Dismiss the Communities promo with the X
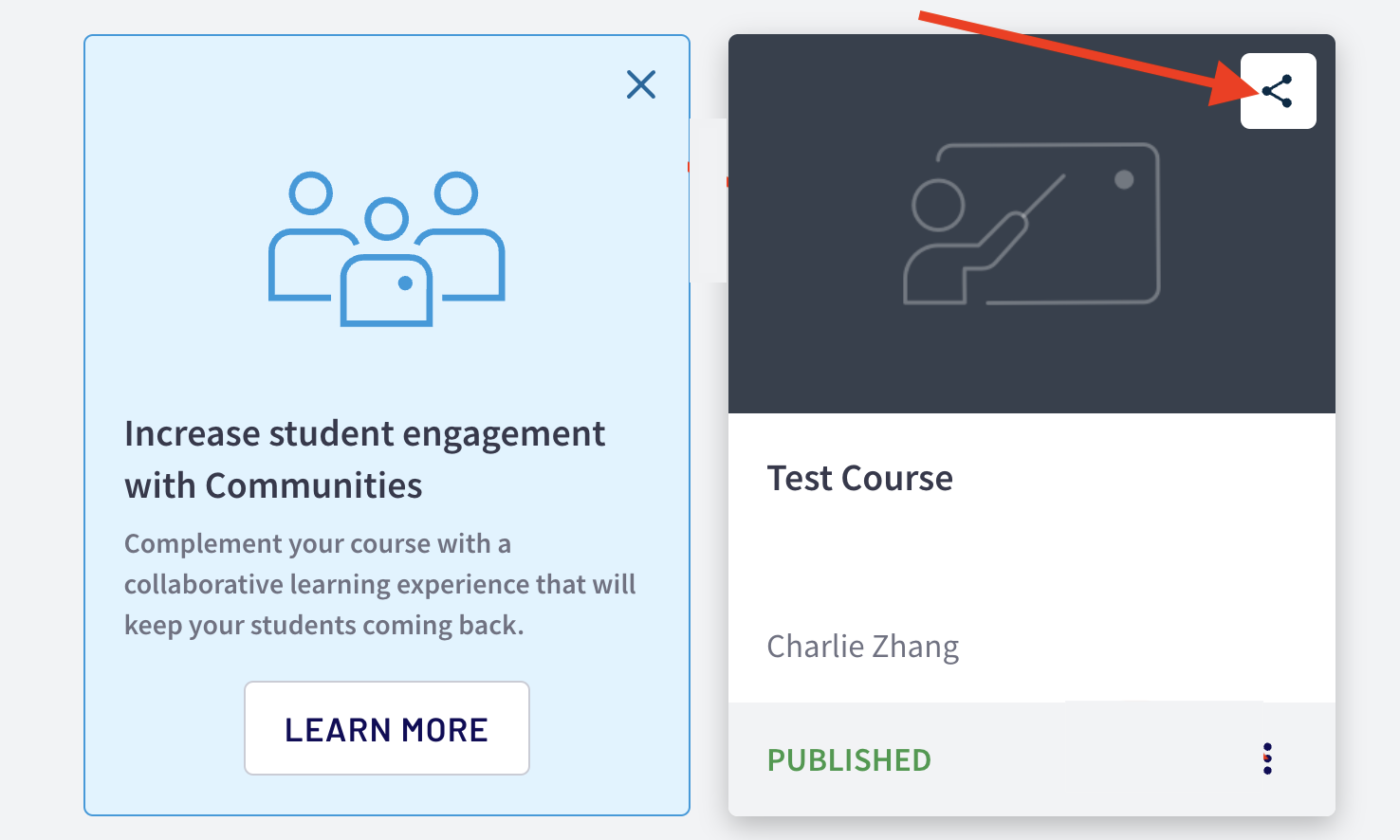1400x840 pixels. (641, 84)
